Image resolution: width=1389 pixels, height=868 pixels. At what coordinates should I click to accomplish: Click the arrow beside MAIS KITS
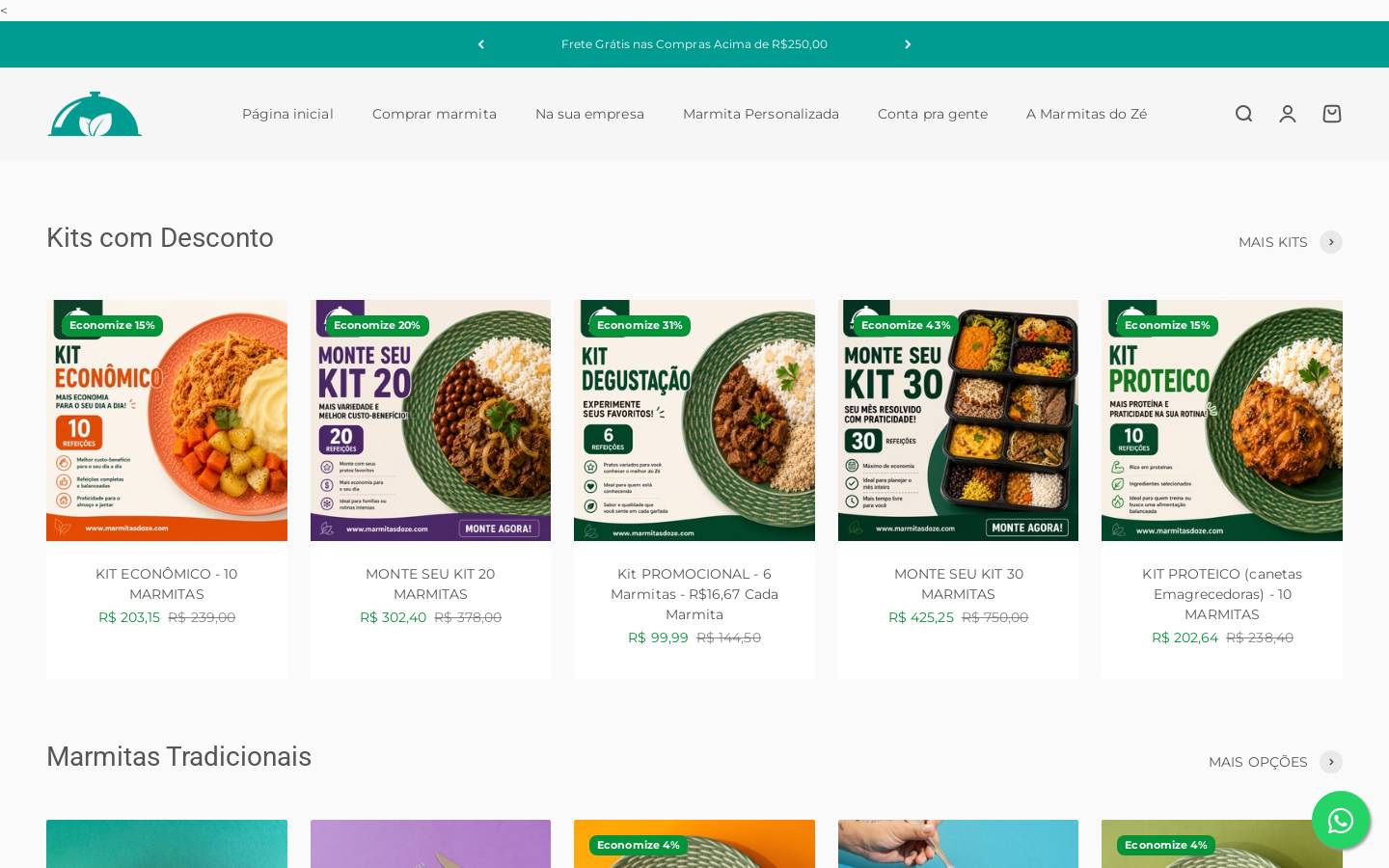pos(1331,242)
